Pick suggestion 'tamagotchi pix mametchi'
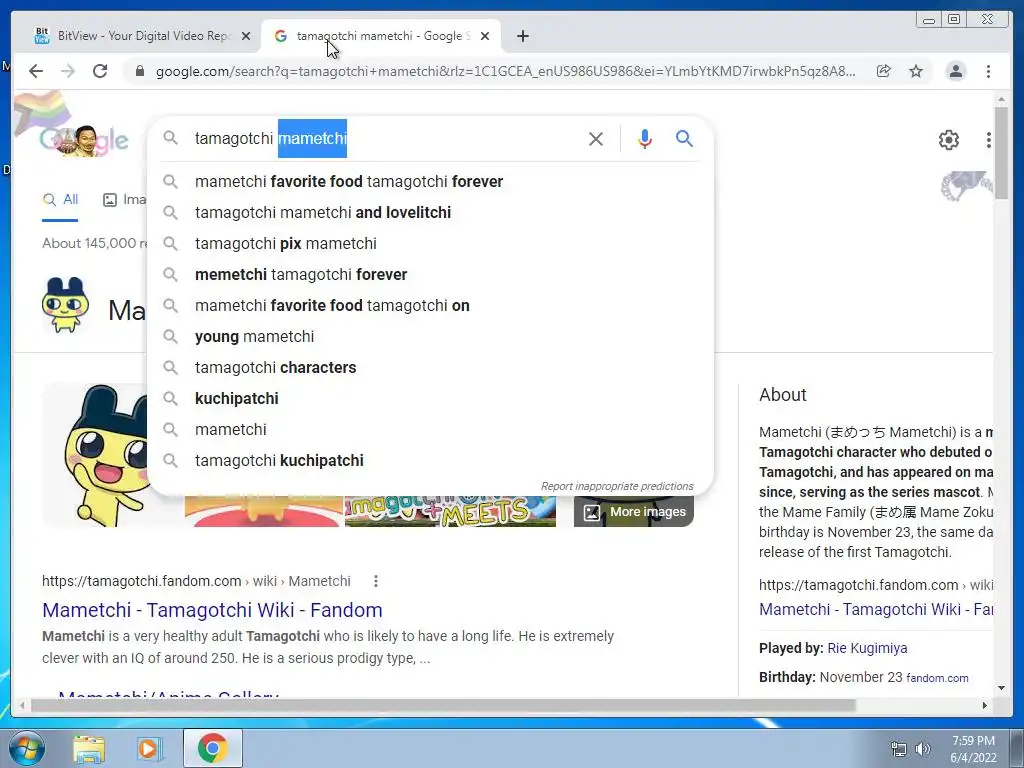This screenshot has width=1024, height=768. (430, 244)
